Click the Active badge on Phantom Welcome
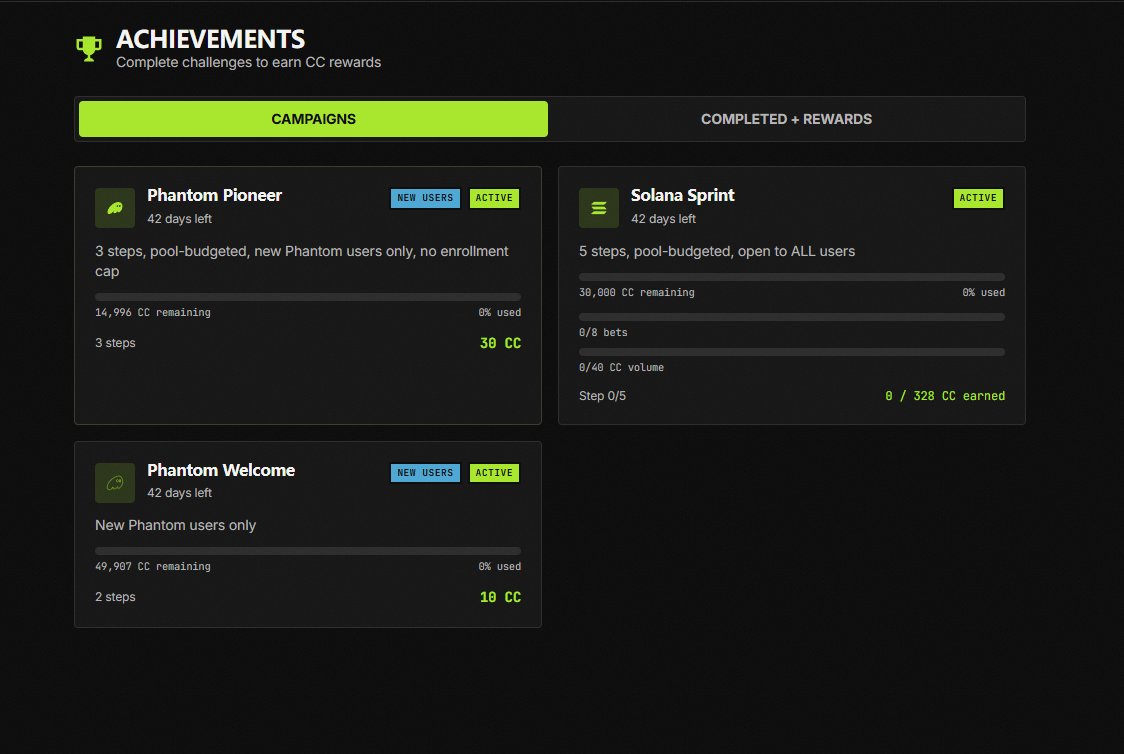Viewport: 1124px width, 754px height. pos(494,473)
